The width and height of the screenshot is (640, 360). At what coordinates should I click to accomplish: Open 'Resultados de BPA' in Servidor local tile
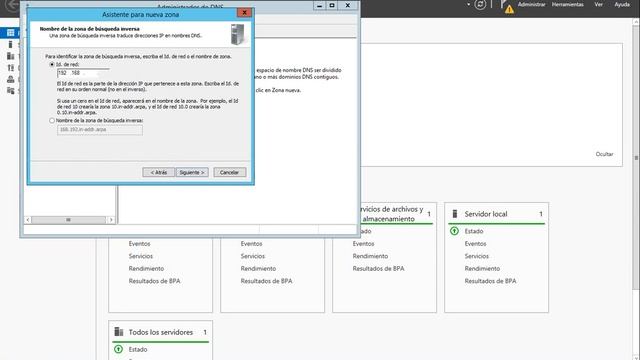[x=490, y=281]
